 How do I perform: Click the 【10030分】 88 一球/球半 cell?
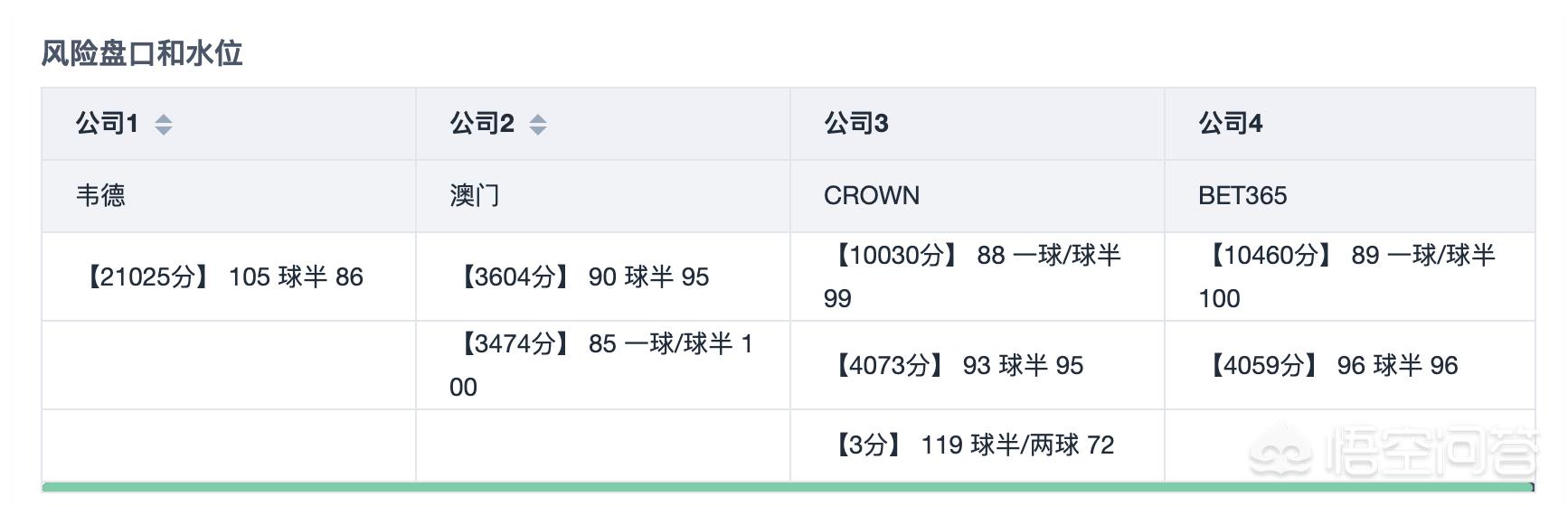(x=978, y=276)
